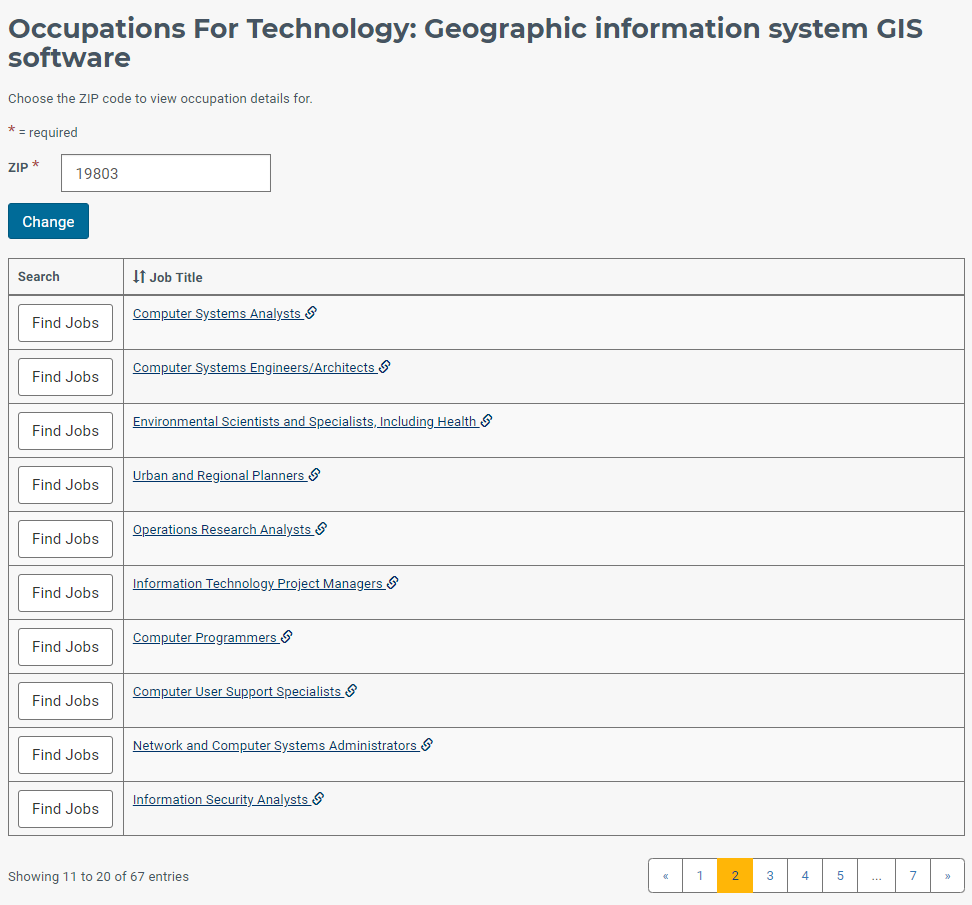Click the chain icon beside Network and Computer Systems Administrators
The height and width of the screenshot is (905, 972).
coord(428,744)
